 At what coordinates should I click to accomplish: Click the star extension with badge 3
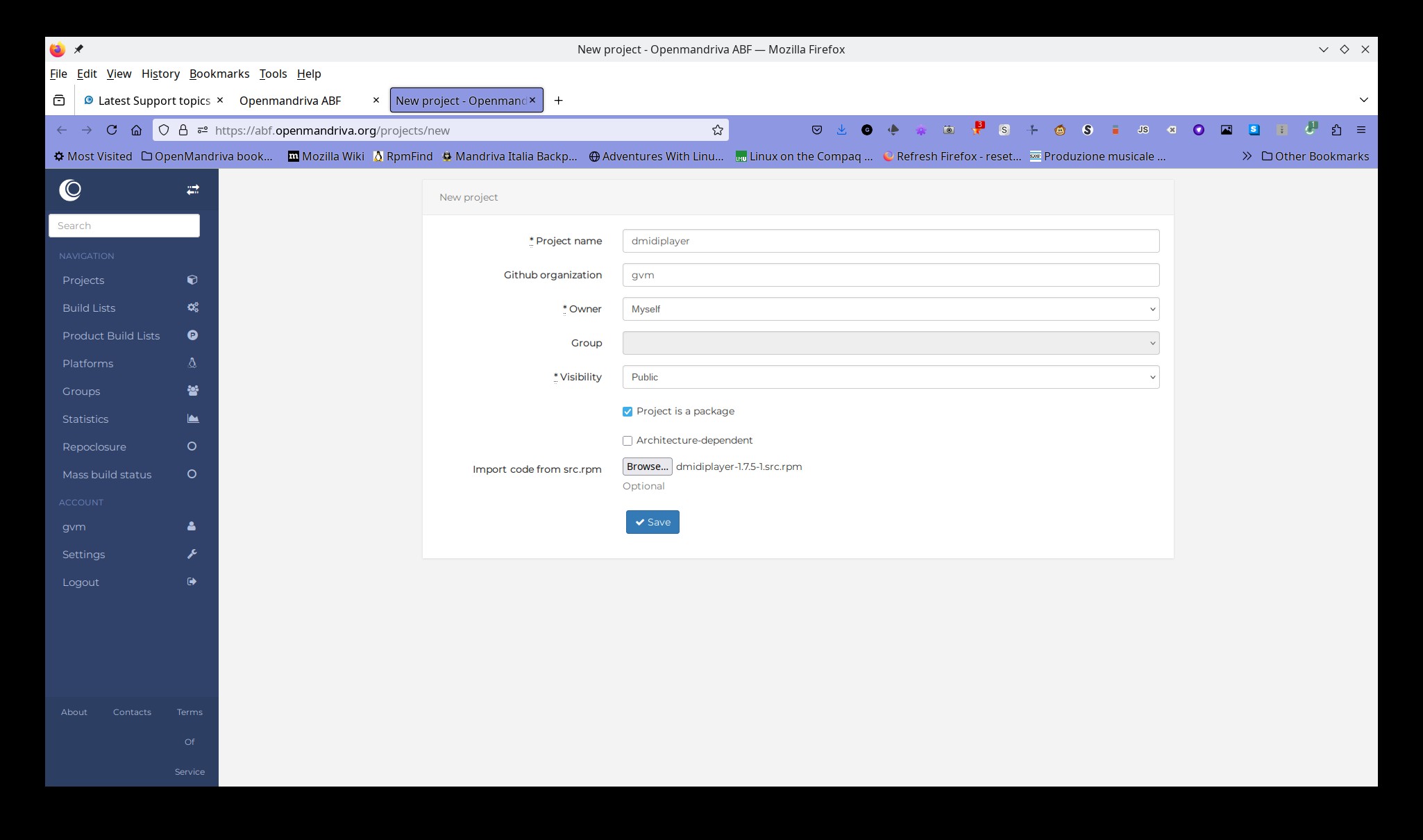pos(977,128)
